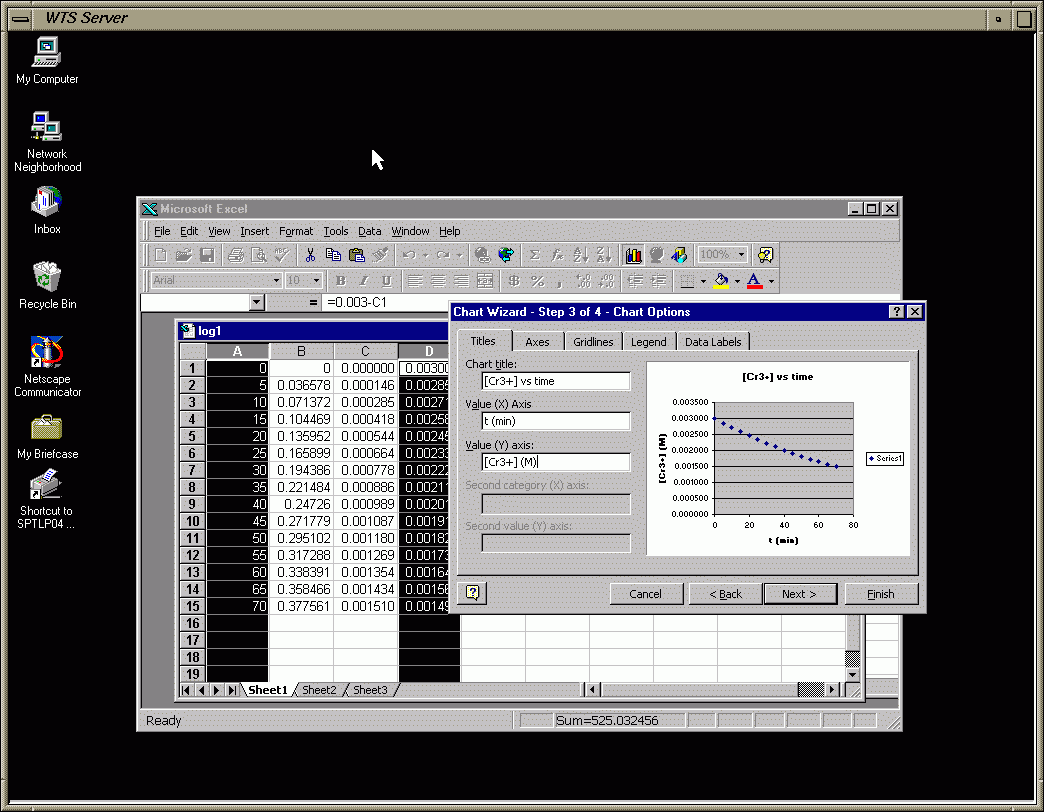Expand the Name Box dropdown arrow
Image resolution: width=1044 pixels, height=812 pixels.
coord(257,302)
